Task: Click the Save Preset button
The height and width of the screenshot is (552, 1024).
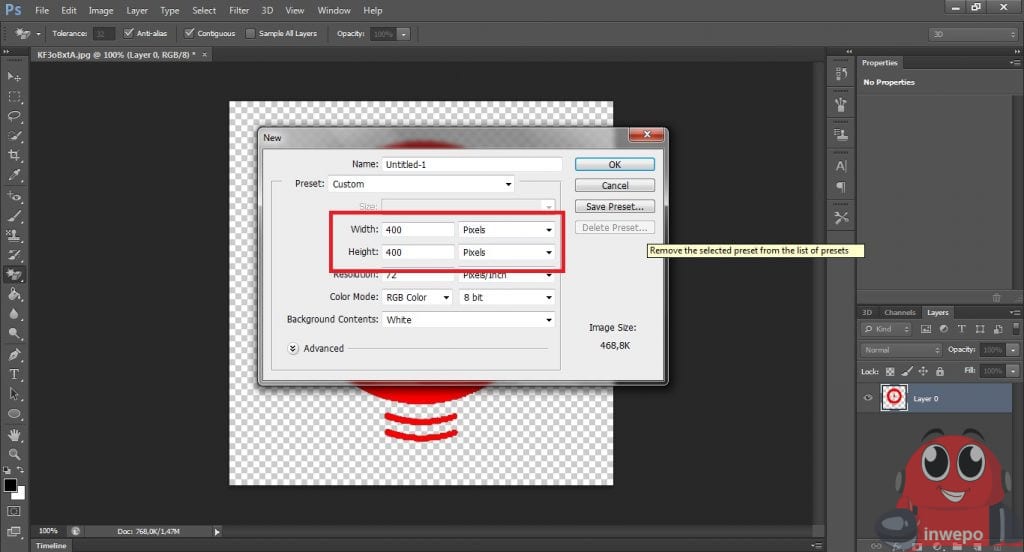Action: click(x=614, y=206)
